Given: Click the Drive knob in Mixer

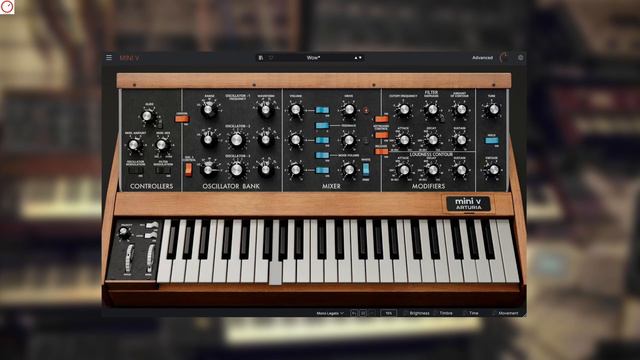Looking at the screenshot, I should (x=349, y=109).
